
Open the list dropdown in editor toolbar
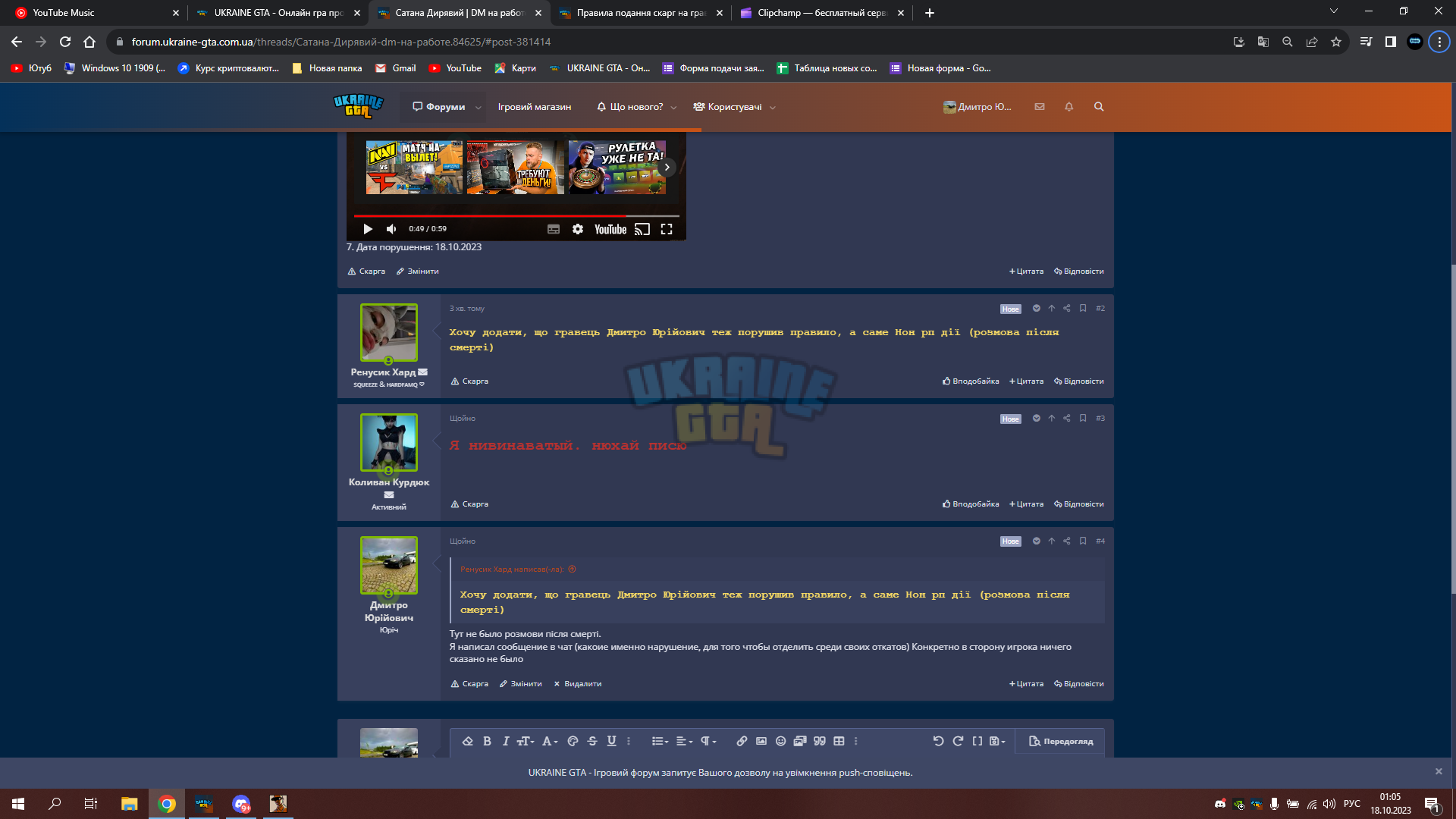point(660,741)
